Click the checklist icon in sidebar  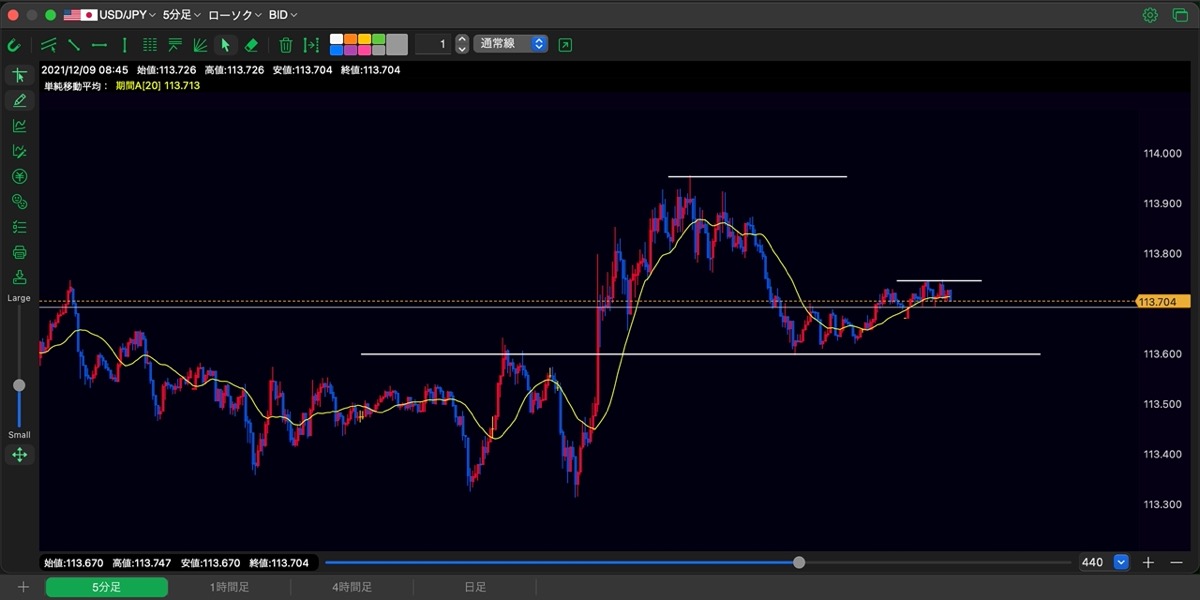point(19,227)
